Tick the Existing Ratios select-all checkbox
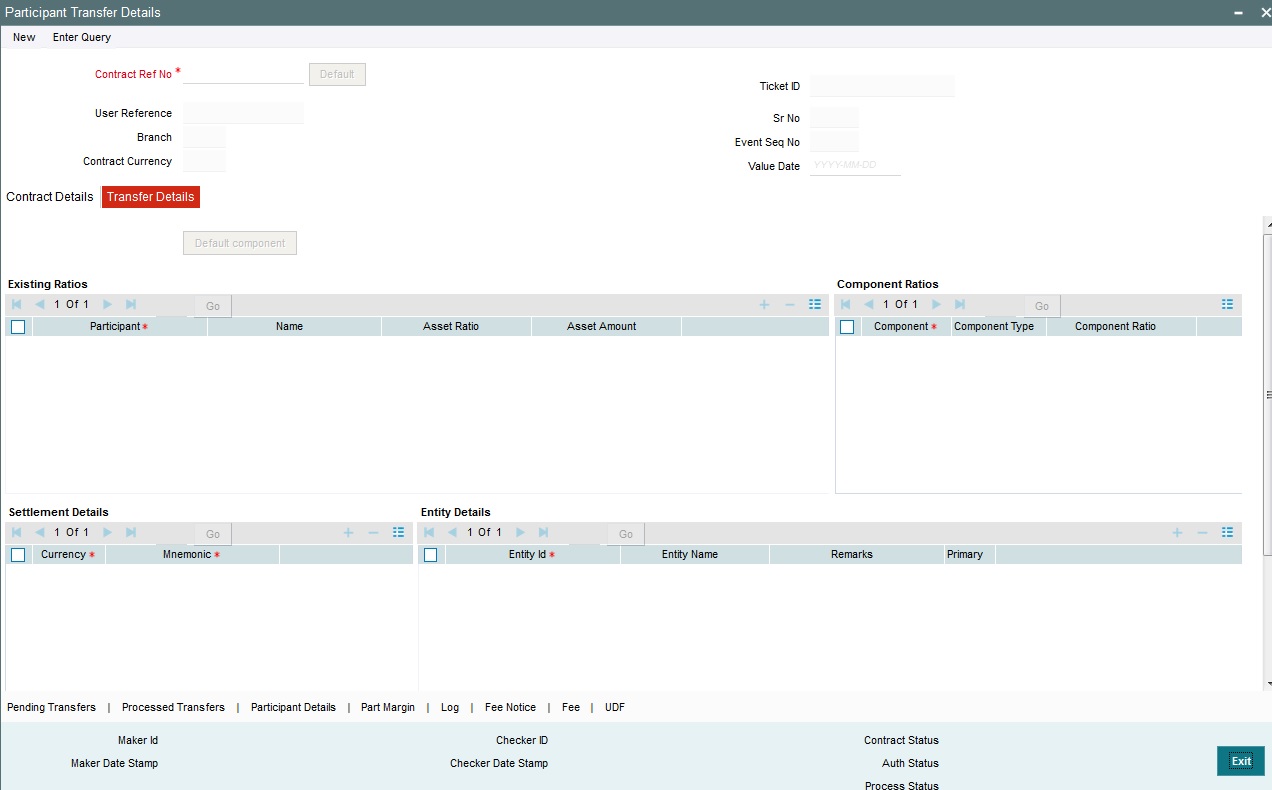The height and width of the screenshot is (790, 1272). (18, 326)
